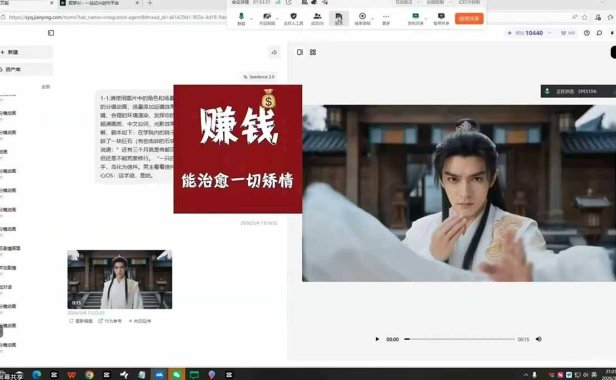Play the video preview

coord(377,339)
